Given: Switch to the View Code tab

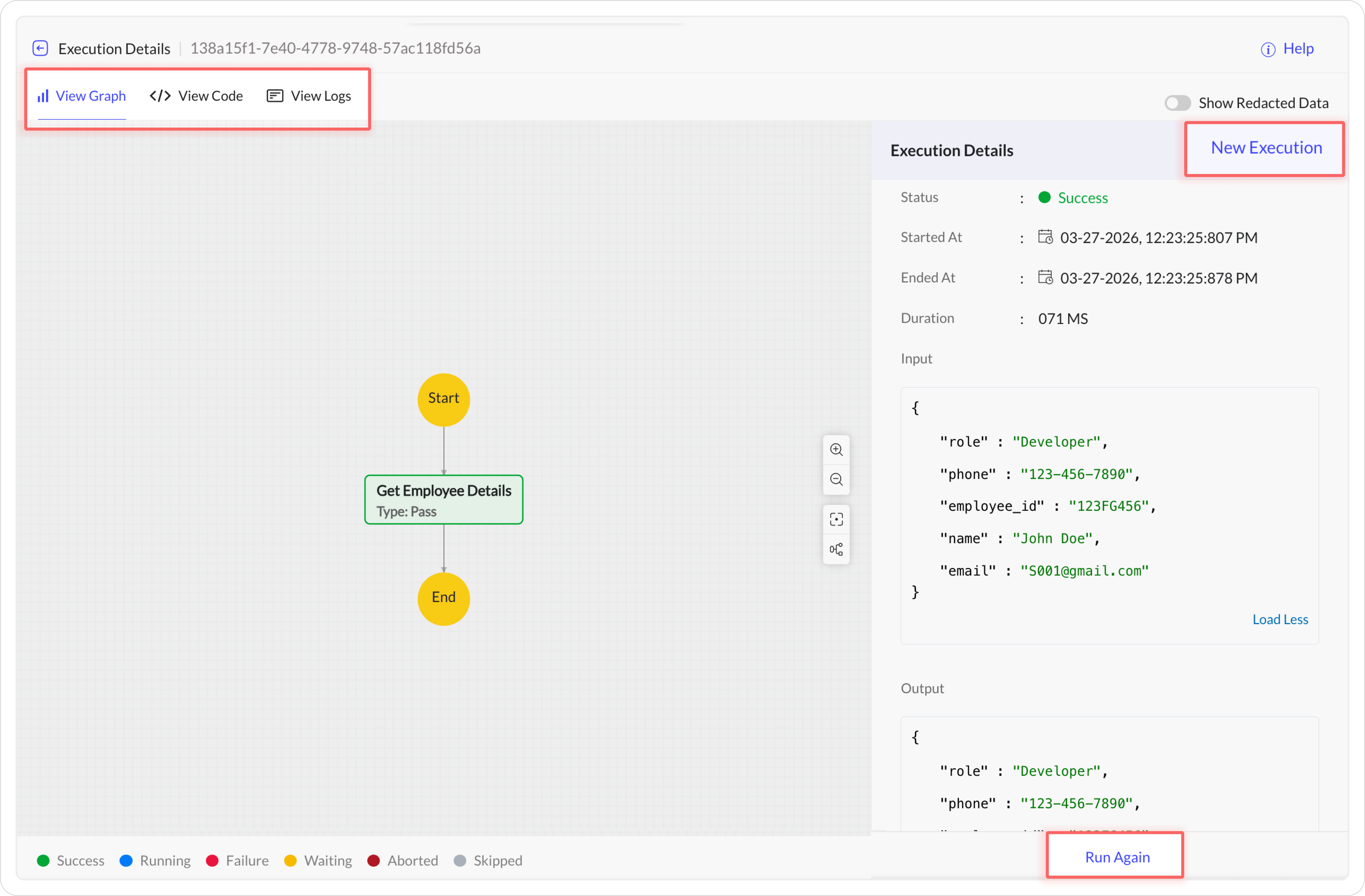Looking at the screenshot, I should pos(197,96).
